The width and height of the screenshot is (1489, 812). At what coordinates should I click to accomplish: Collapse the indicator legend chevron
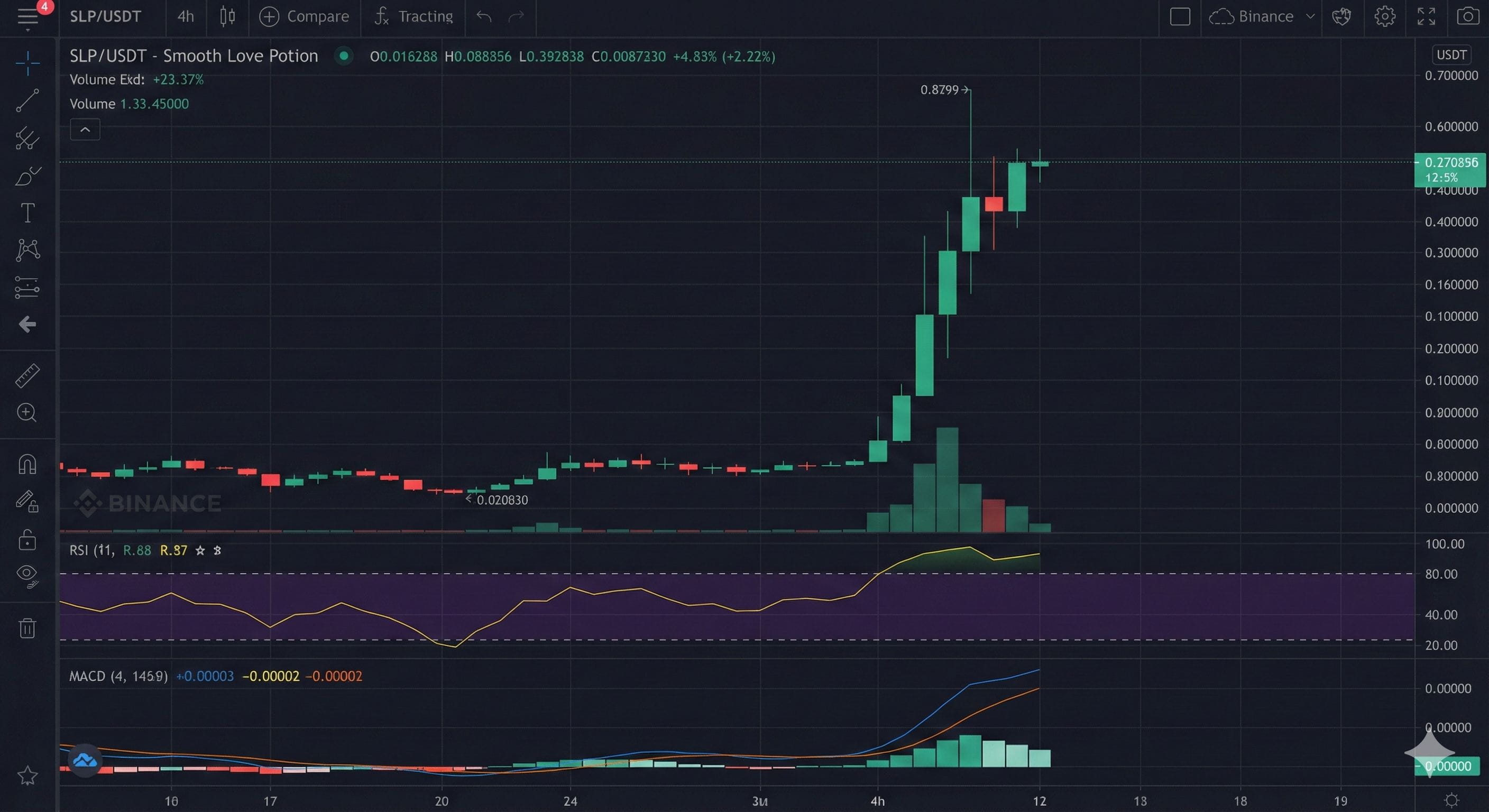tap(85, 130)
